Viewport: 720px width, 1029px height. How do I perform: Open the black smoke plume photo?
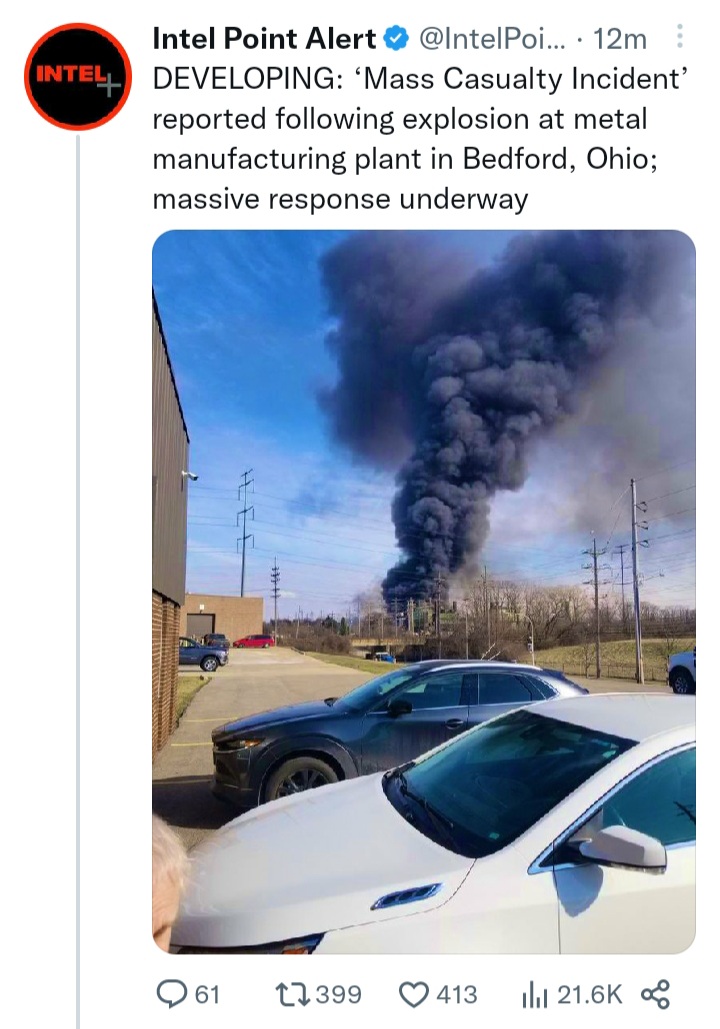424,591
